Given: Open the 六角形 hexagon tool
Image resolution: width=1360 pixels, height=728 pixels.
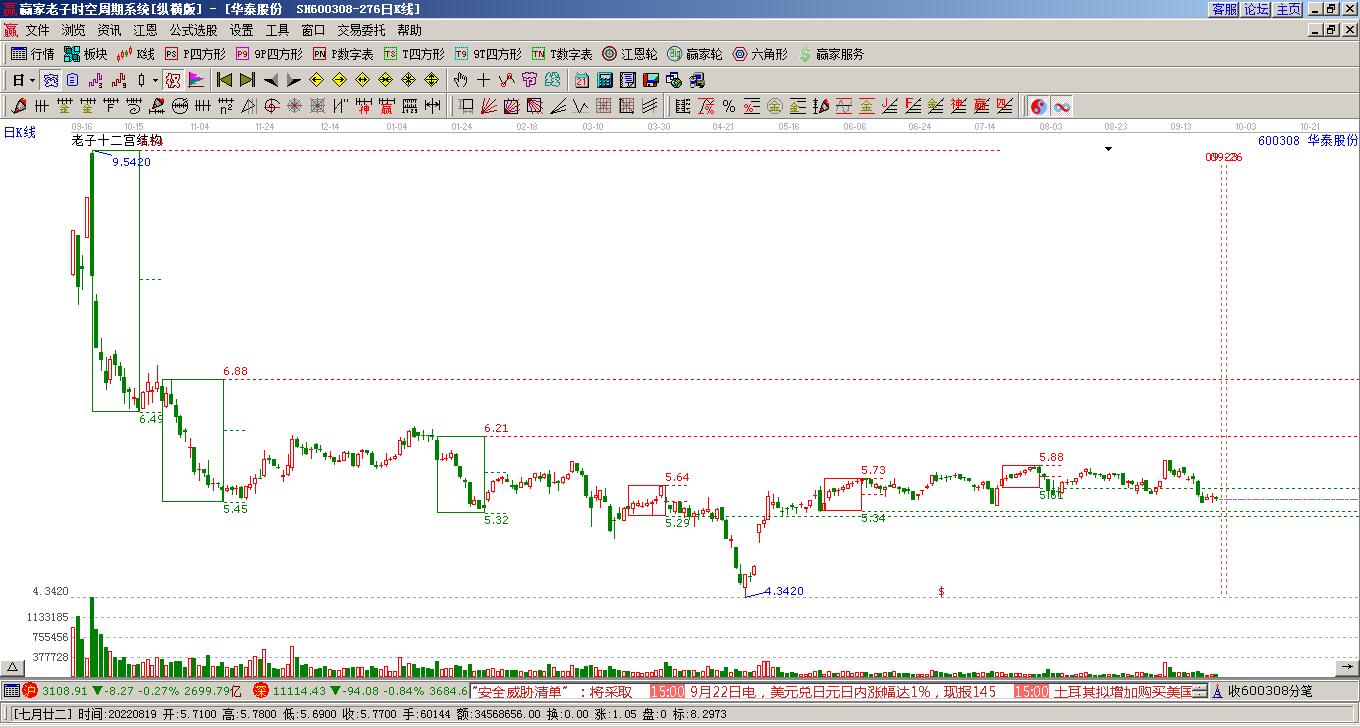Looking at the screenshot, I should click(760, 54).
